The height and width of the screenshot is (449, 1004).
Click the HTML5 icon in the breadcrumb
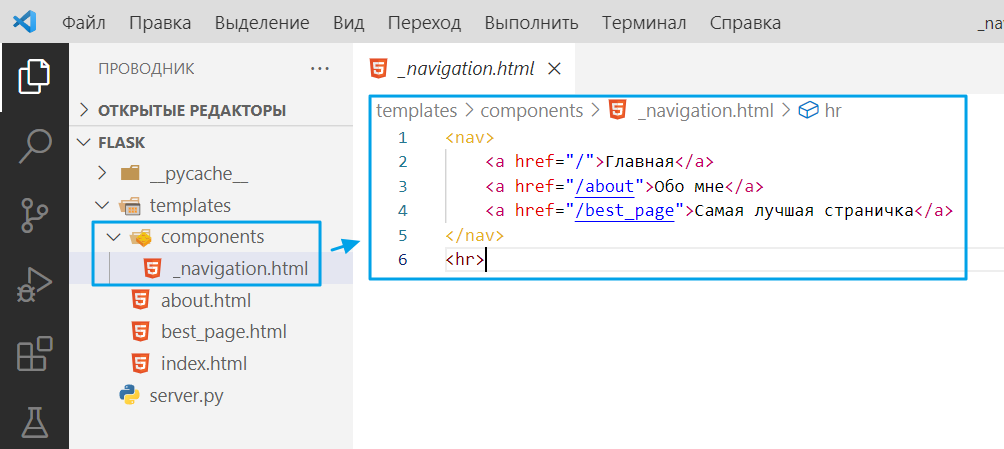click(617, 110)
